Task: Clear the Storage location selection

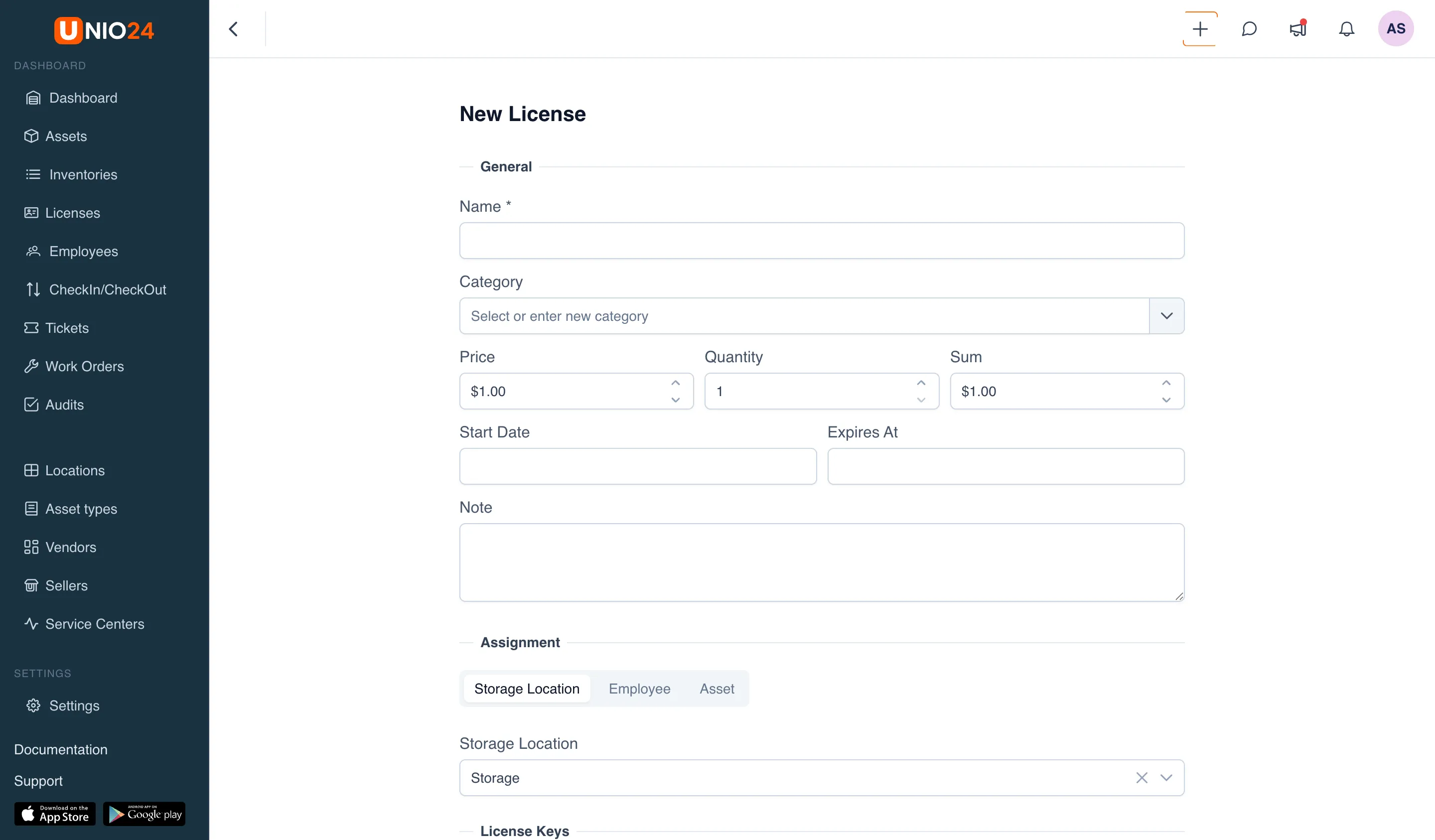Action: click(x=1142, y=778)
